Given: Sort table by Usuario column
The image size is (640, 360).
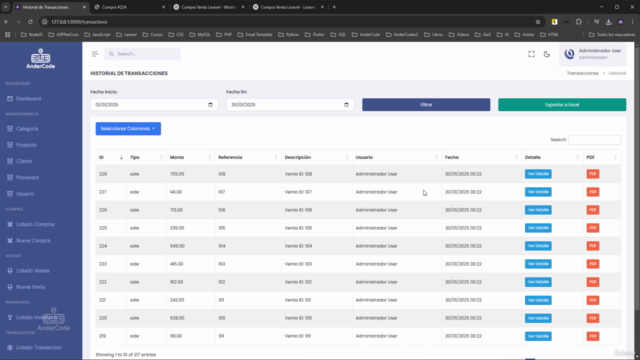Looking at the screenshot, I should [397, 157].
